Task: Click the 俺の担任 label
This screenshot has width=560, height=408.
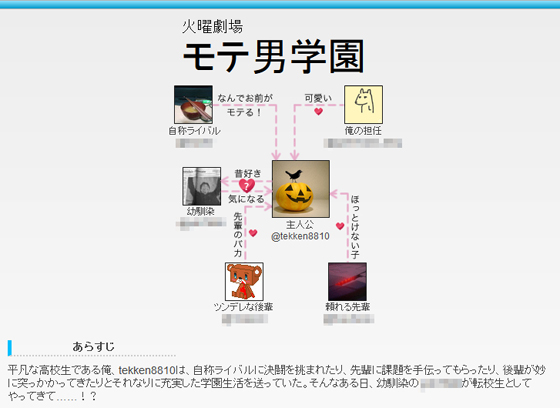Action: pos(363,131)
